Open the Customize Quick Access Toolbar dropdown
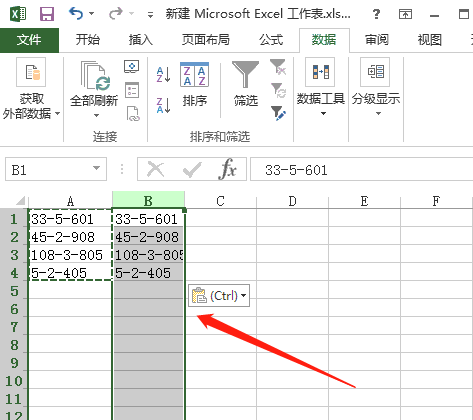The width and height of the screenshot is (473, 420). tap(150, 15)
